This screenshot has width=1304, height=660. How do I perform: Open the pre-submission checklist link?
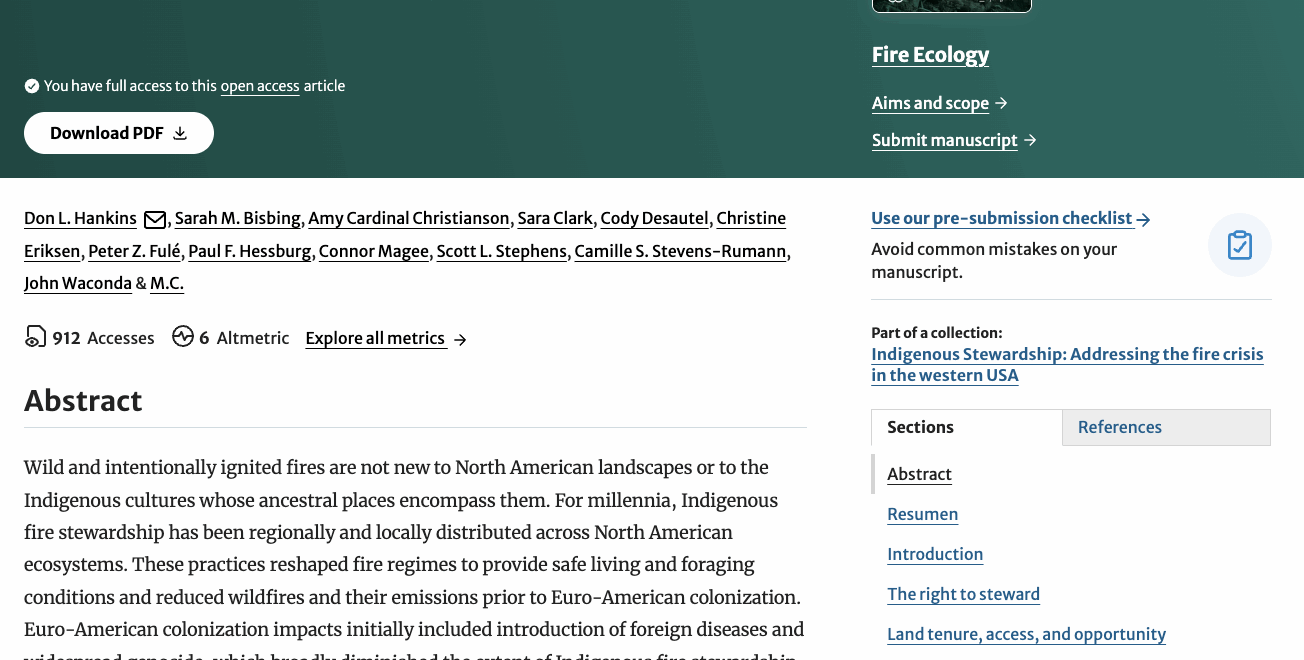tap(1002, 218)
